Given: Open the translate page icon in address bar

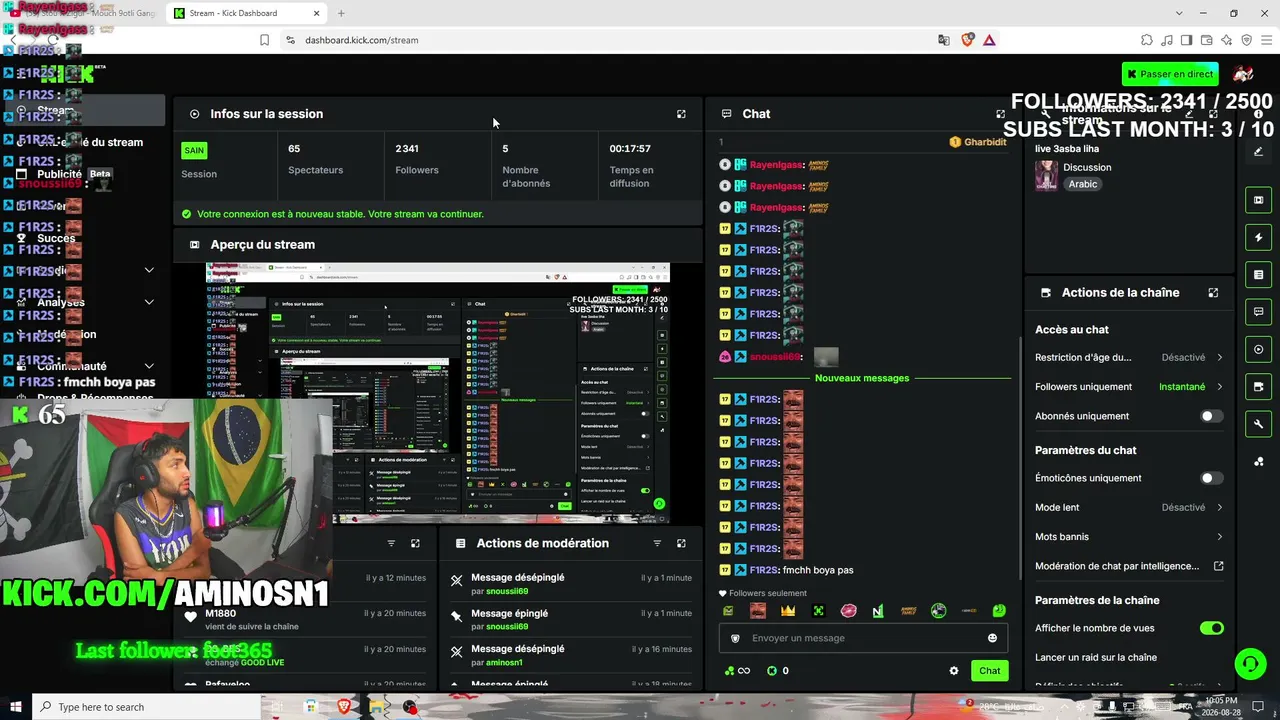Looking at the screenshot, I should click(x=944, y=40).
